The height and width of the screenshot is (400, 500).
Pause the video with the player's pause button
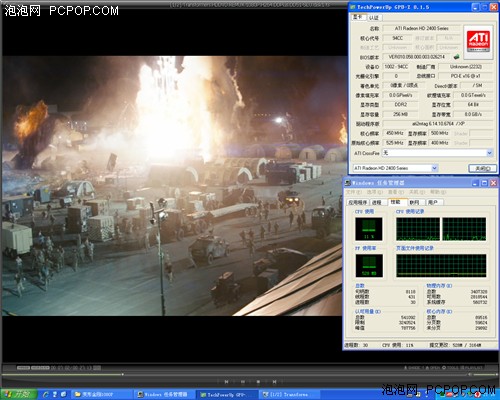(243, 381)
